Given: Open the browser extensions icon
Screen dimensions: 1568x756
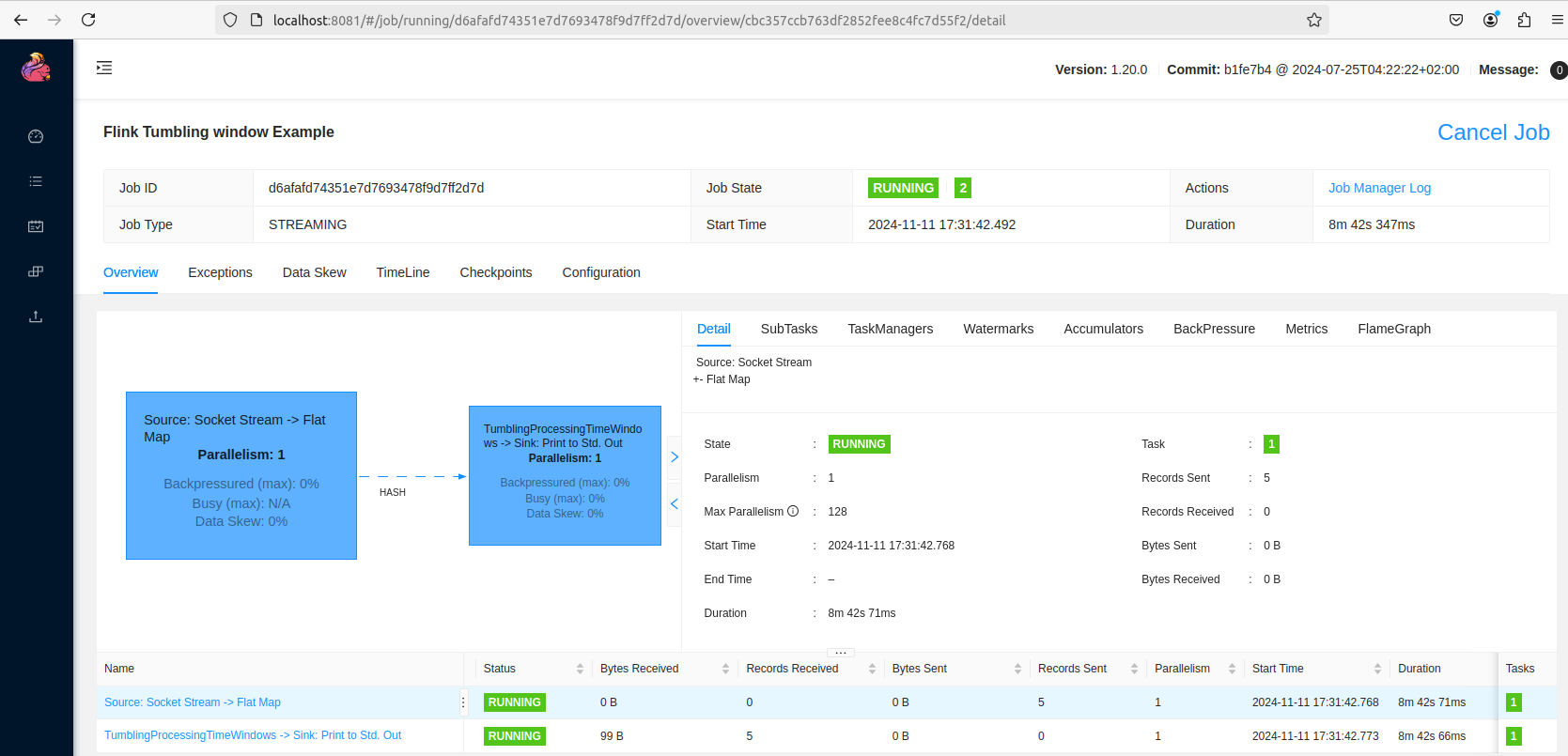Looking at the screenshot, I should tap(1524, 20).
